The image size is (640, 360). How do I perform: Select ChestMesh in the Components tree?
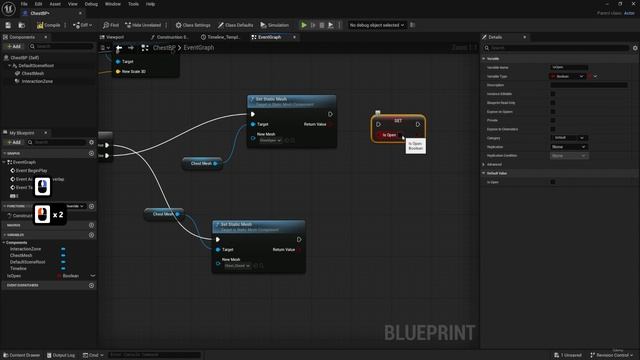(33, 73)
